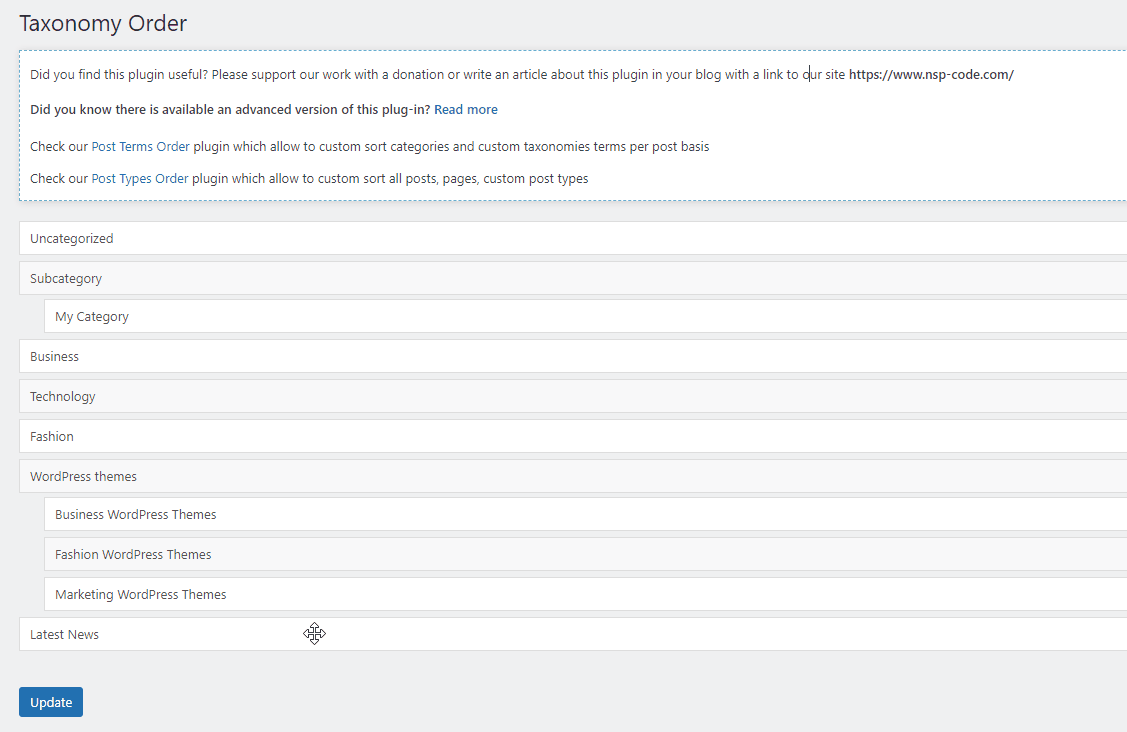Select the Latest News row
Screen dimensions: 1127x732
click(x=65, y=634)
